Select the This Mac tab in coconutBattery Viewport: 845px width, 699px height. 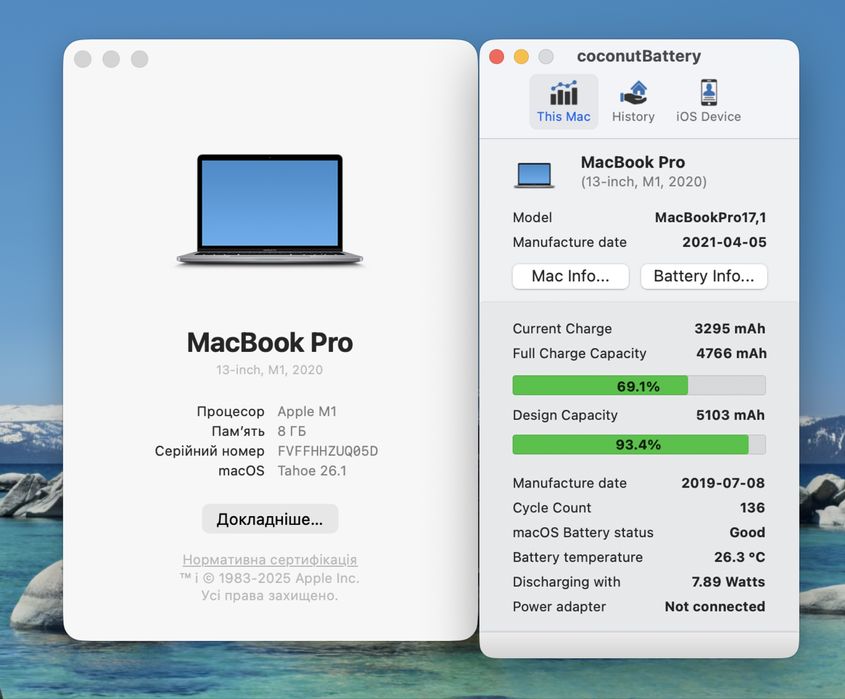point(563,102)
